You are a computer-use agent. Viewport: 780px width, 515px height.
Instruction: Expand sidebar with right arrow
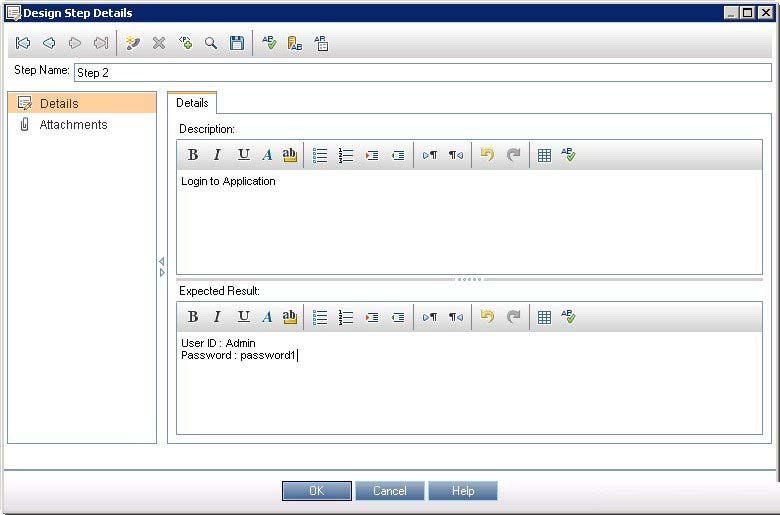tap(162, 273)
